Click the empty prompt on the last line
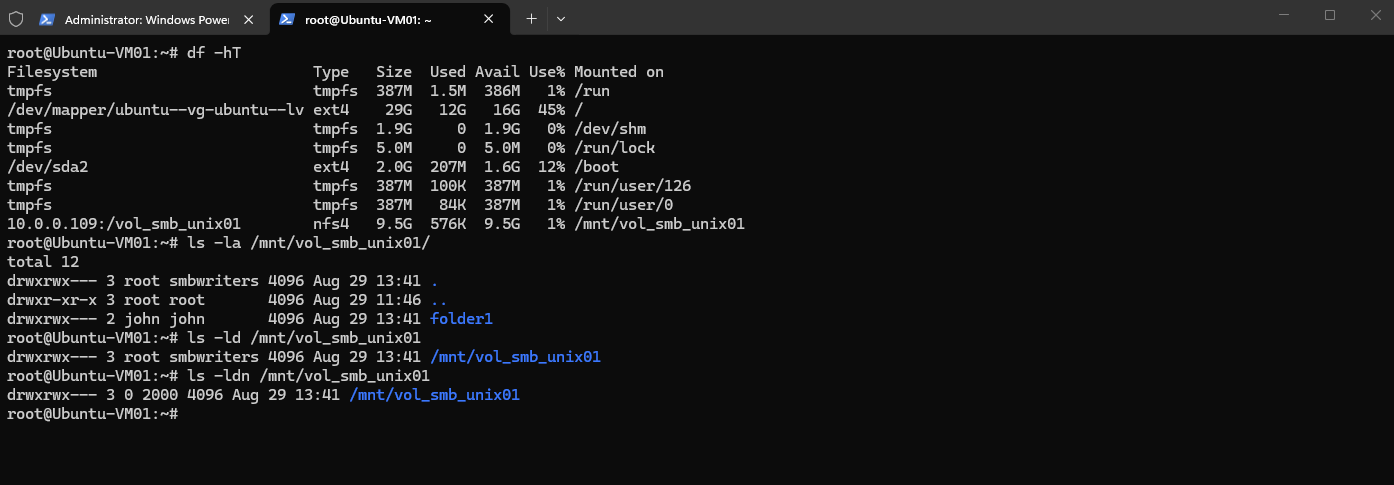1394x485 pixels. tap(93, 414)
